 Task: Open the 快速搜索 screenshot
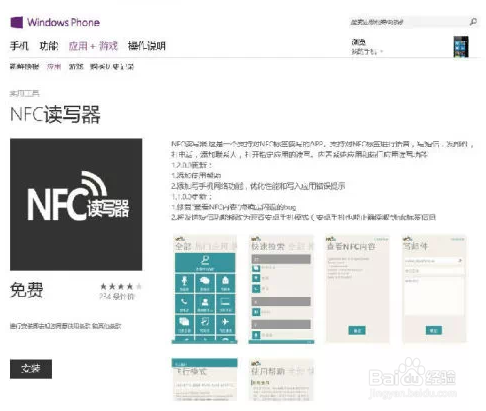[281, 289]
